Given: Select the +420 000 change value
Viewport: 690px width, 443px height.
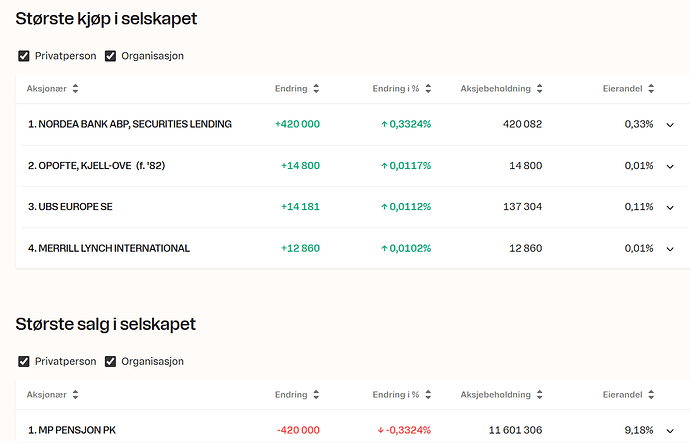Looking at the screenshot, I should [297, 124].
